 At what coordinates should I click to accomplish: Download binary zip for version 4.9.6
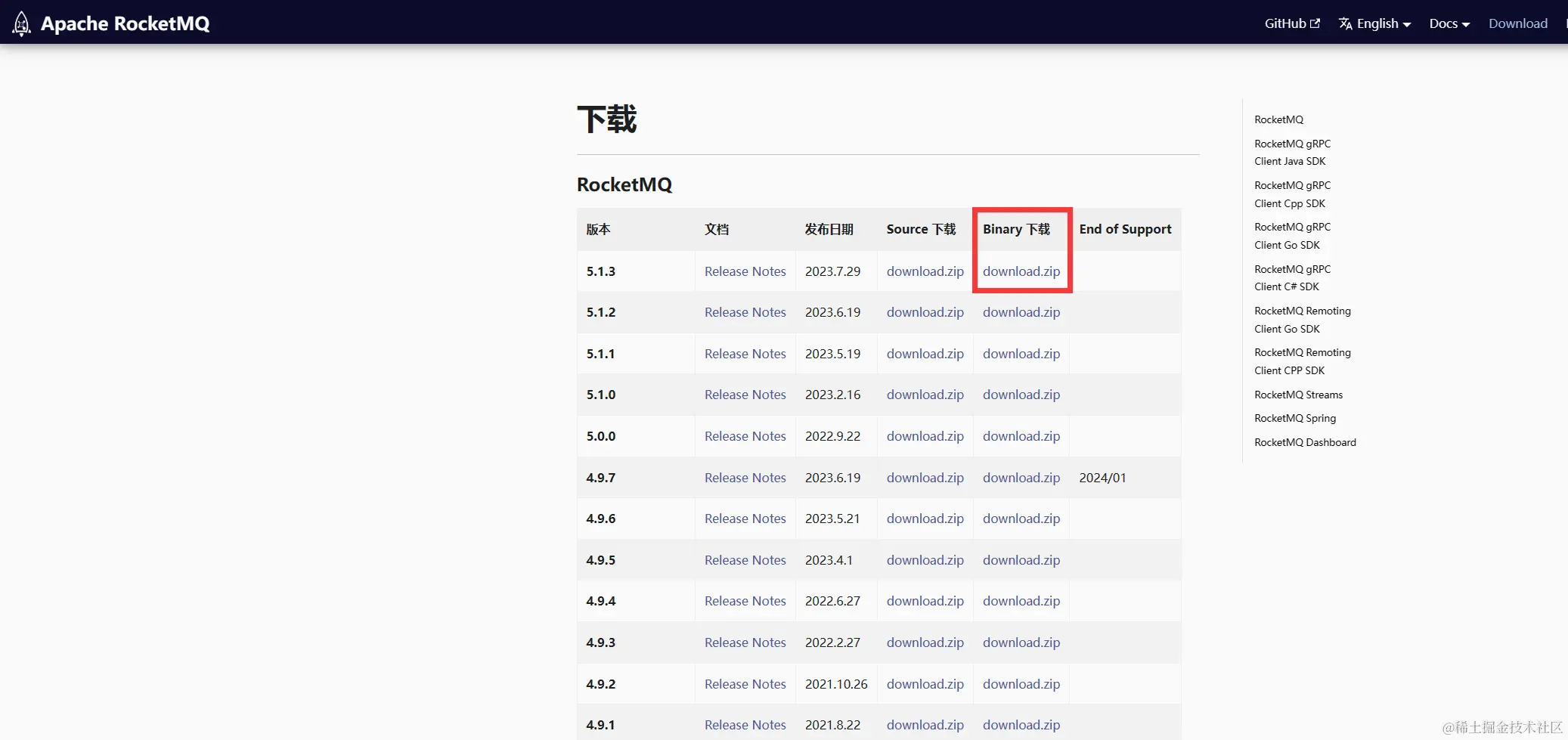(x=1021, y=519)
